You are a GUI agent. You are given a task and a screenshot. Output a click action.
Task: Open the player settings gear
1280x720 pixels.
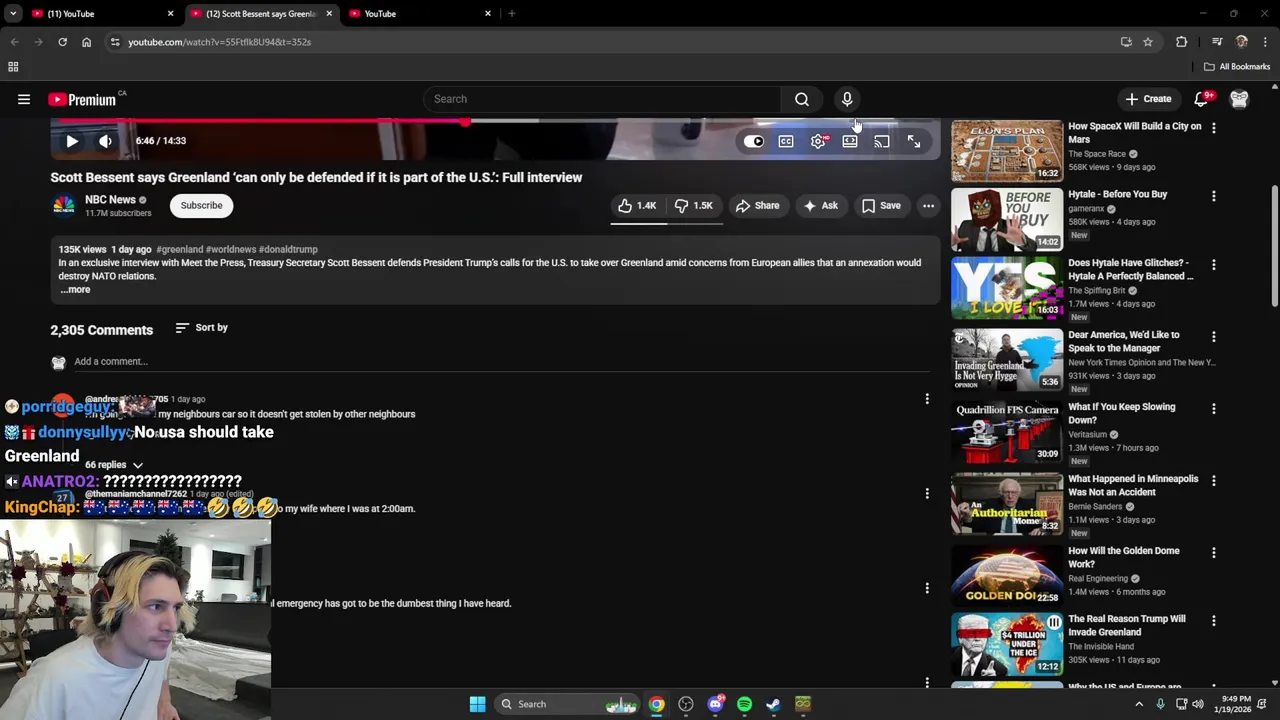point(818,142)
